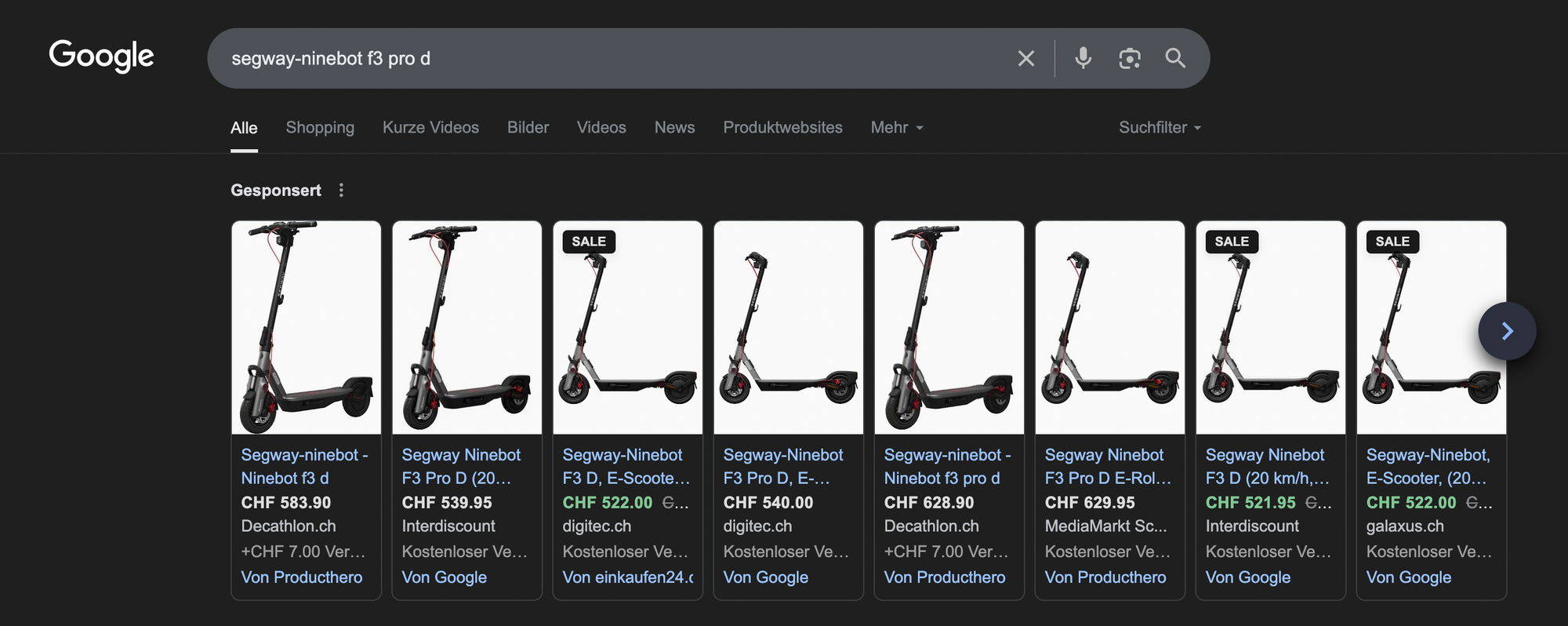Open 'Segway Ninebot F3 Pro D E-Rol…' link
The width and height of the screenshot is (1568, 626).
(1108, 467)
